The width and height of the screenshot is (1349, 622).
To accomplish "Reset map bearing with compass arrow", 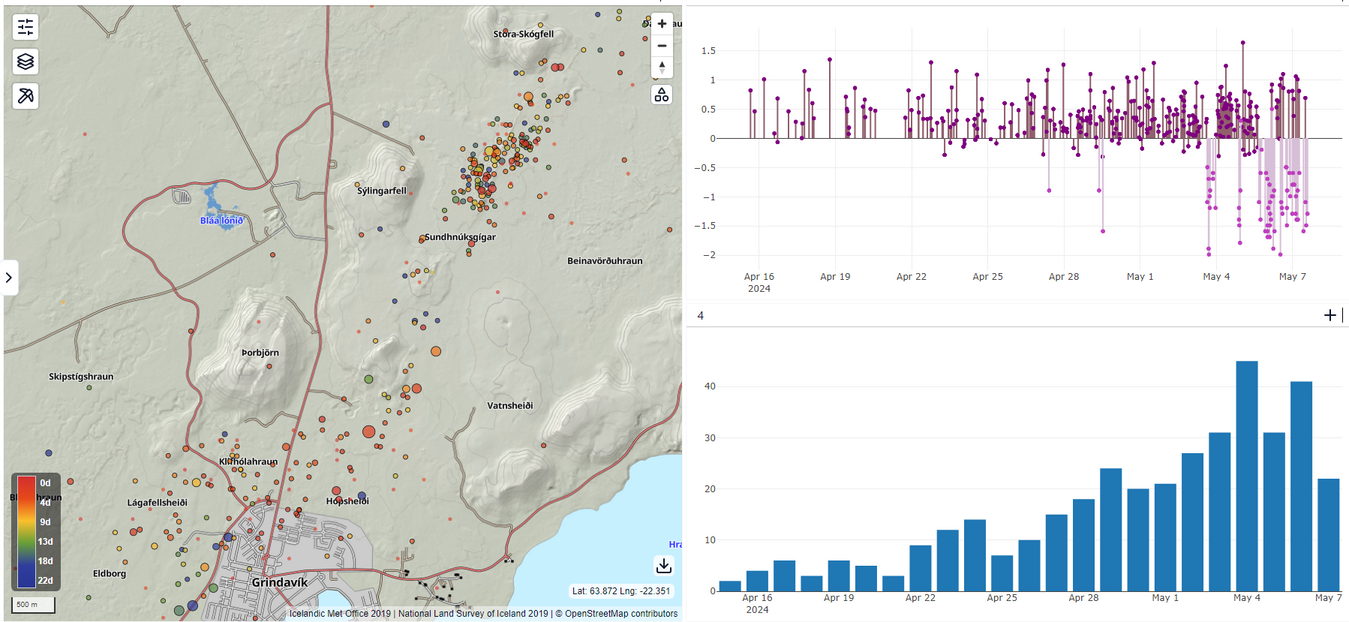I will point(661,68).
